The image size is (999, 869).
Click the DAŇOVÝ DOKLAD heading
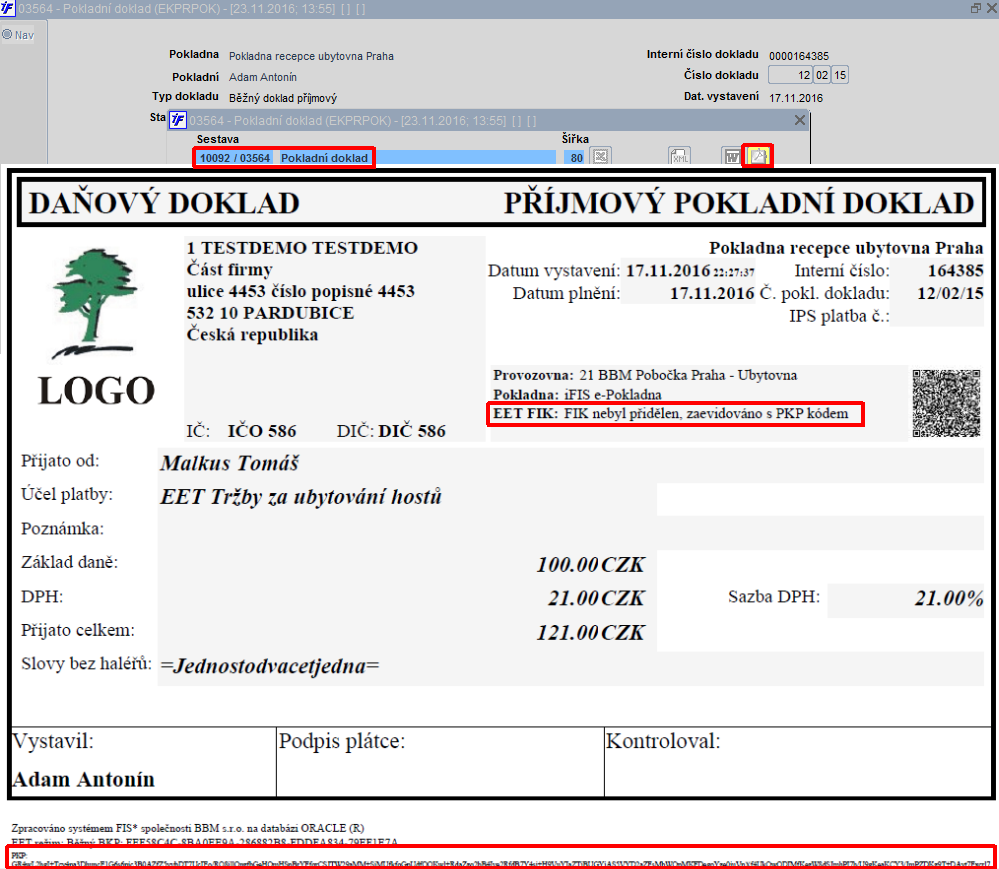point(164,203)
